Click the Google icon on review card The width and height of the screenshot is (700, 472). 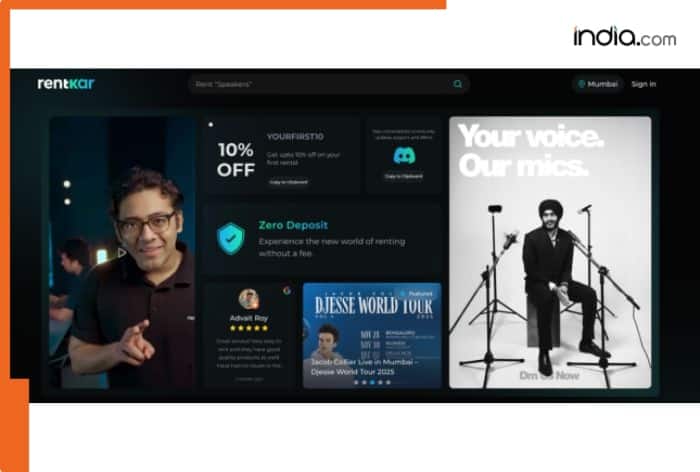(x=287, y=291)
